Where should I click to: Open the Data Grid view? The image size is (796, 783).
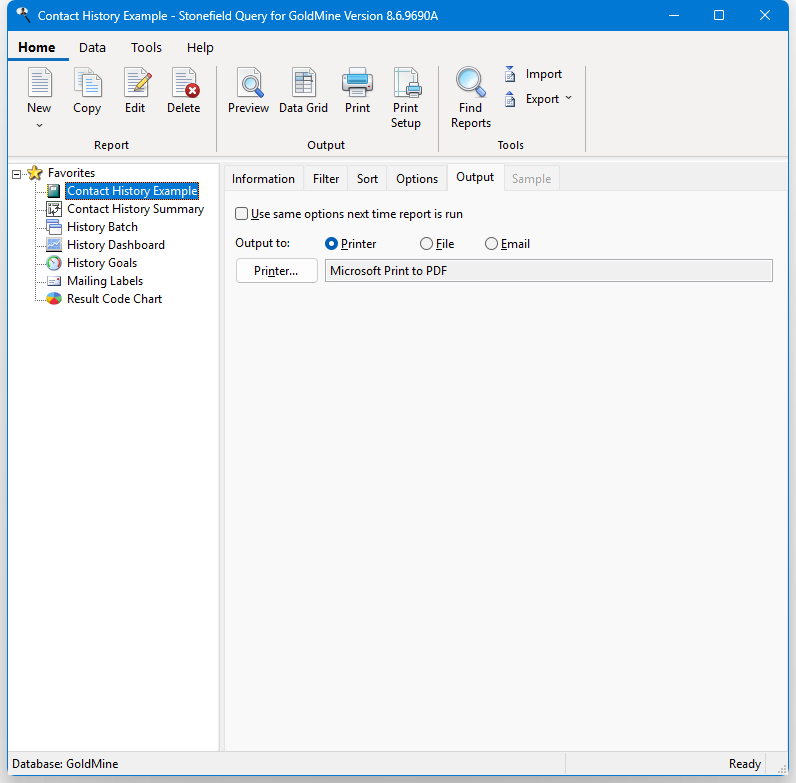[303, 91]
